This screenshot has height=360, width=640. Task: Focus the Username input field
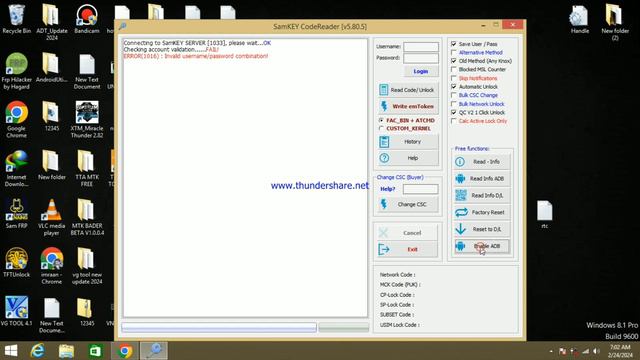421,47
